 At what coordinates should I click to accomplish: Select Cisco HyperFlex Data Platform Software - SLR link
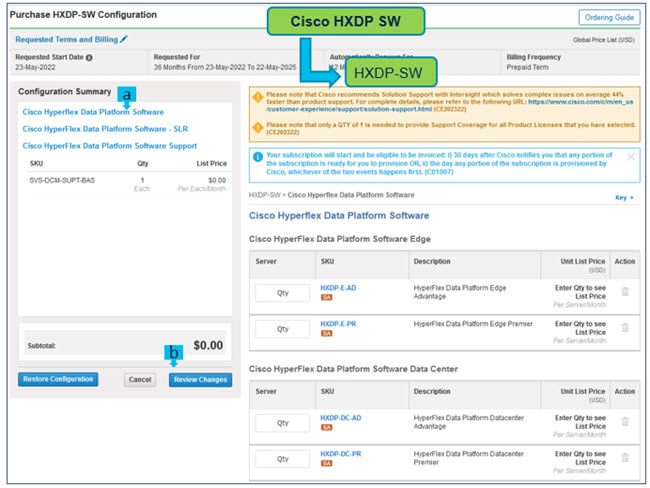105,129
